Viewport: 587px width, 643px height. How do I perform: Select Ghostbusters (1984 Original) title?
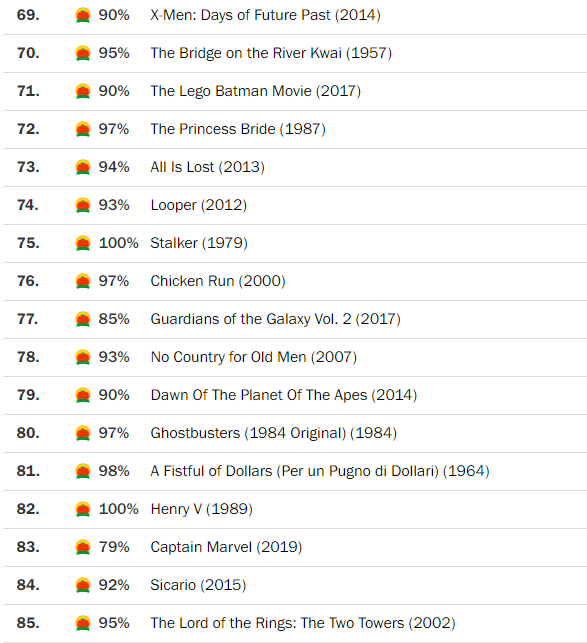[x=274, y=433]
